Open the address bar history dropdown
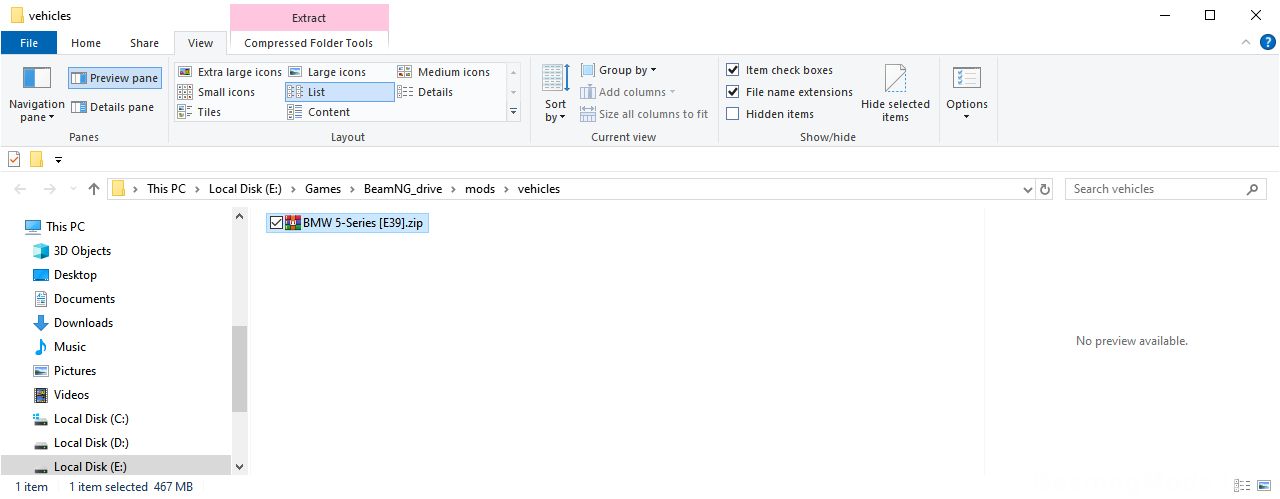1280x499 pixels. (x=1028, y=189)
